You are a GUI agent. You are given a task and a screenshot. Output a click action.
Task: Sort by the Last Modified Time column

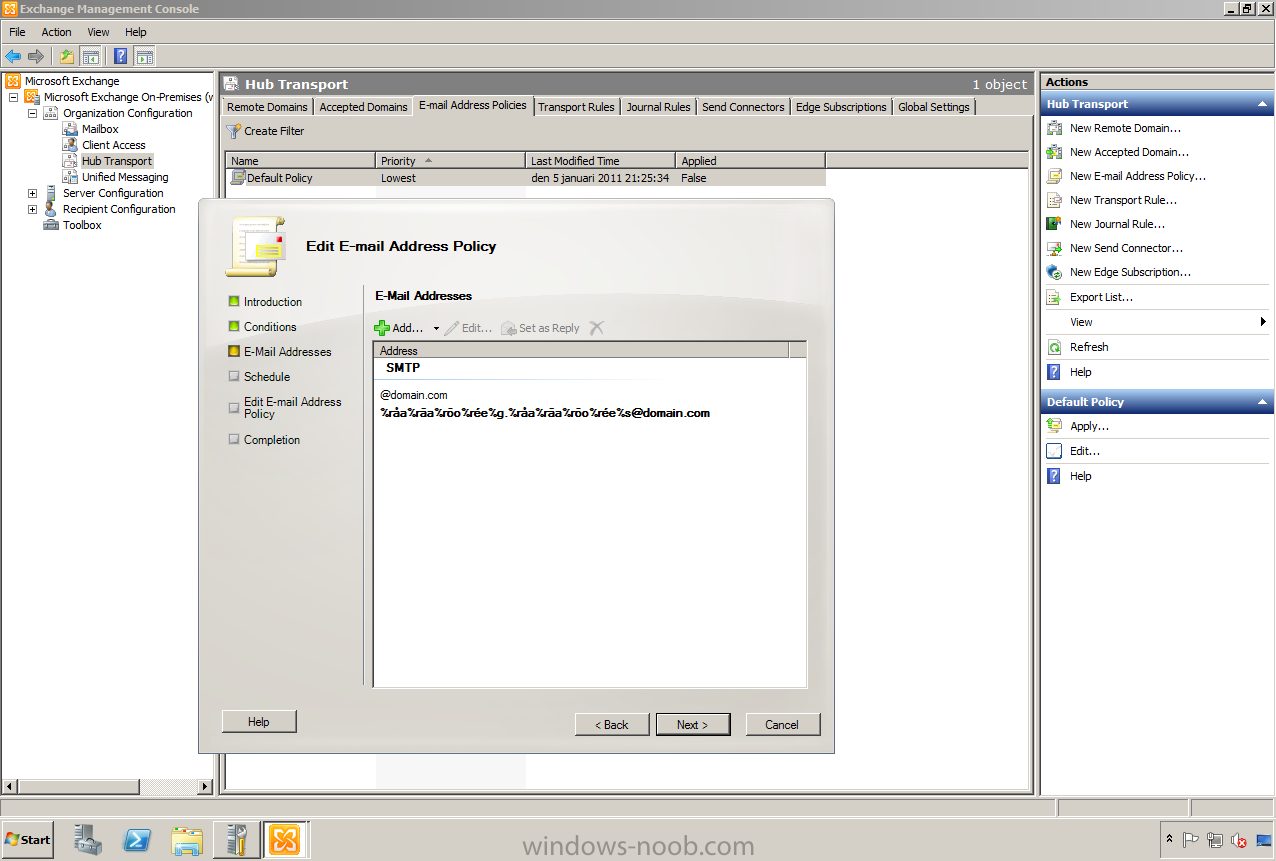600,160
